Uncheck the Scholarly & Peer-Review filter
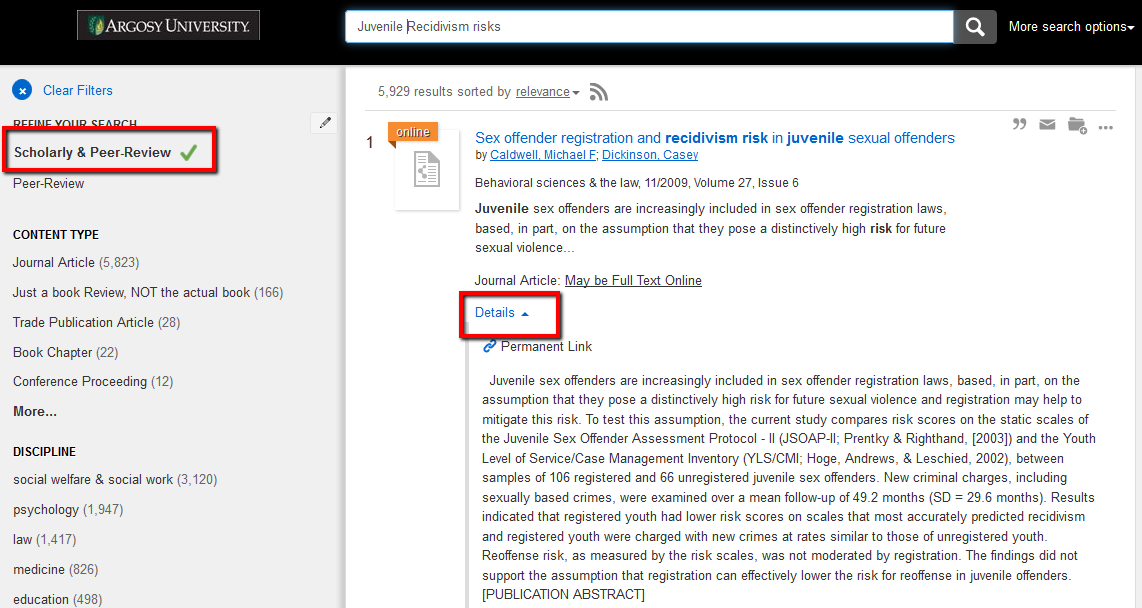Screen dimensions: 1142x608 tap(104, 152)
